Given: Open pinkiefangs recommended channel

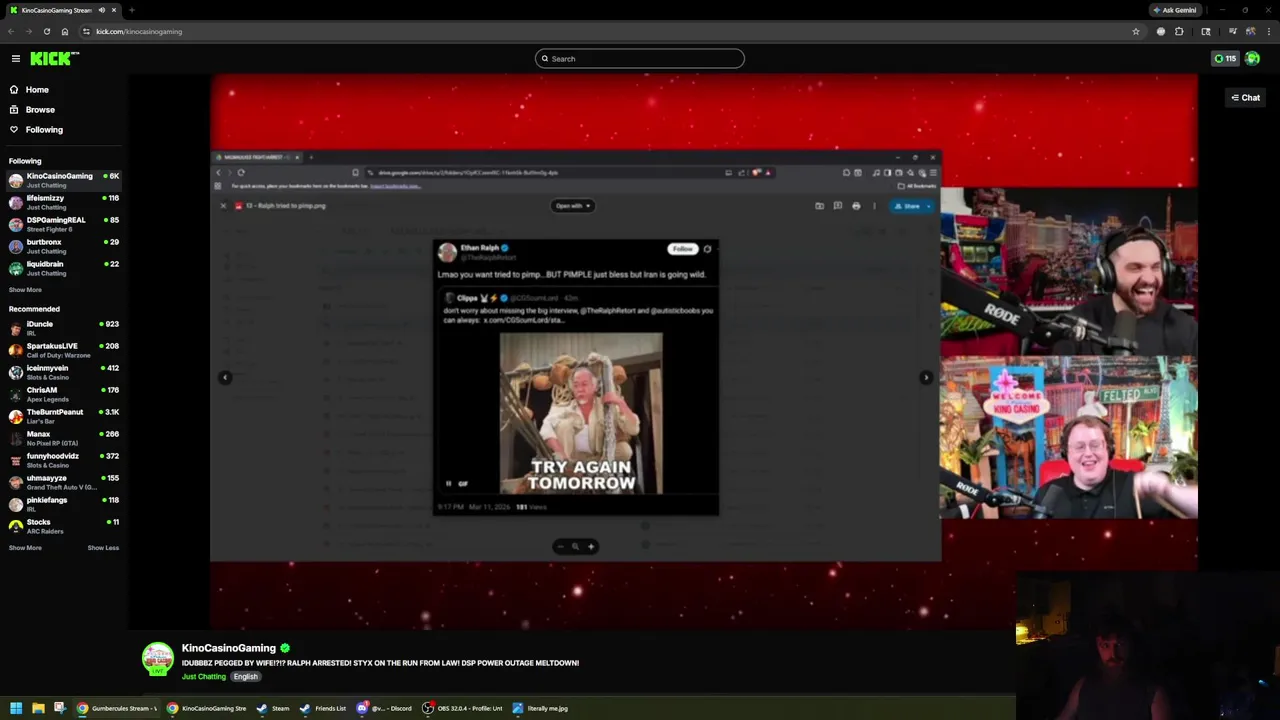Looking at the screenshot, I should 63,504.
